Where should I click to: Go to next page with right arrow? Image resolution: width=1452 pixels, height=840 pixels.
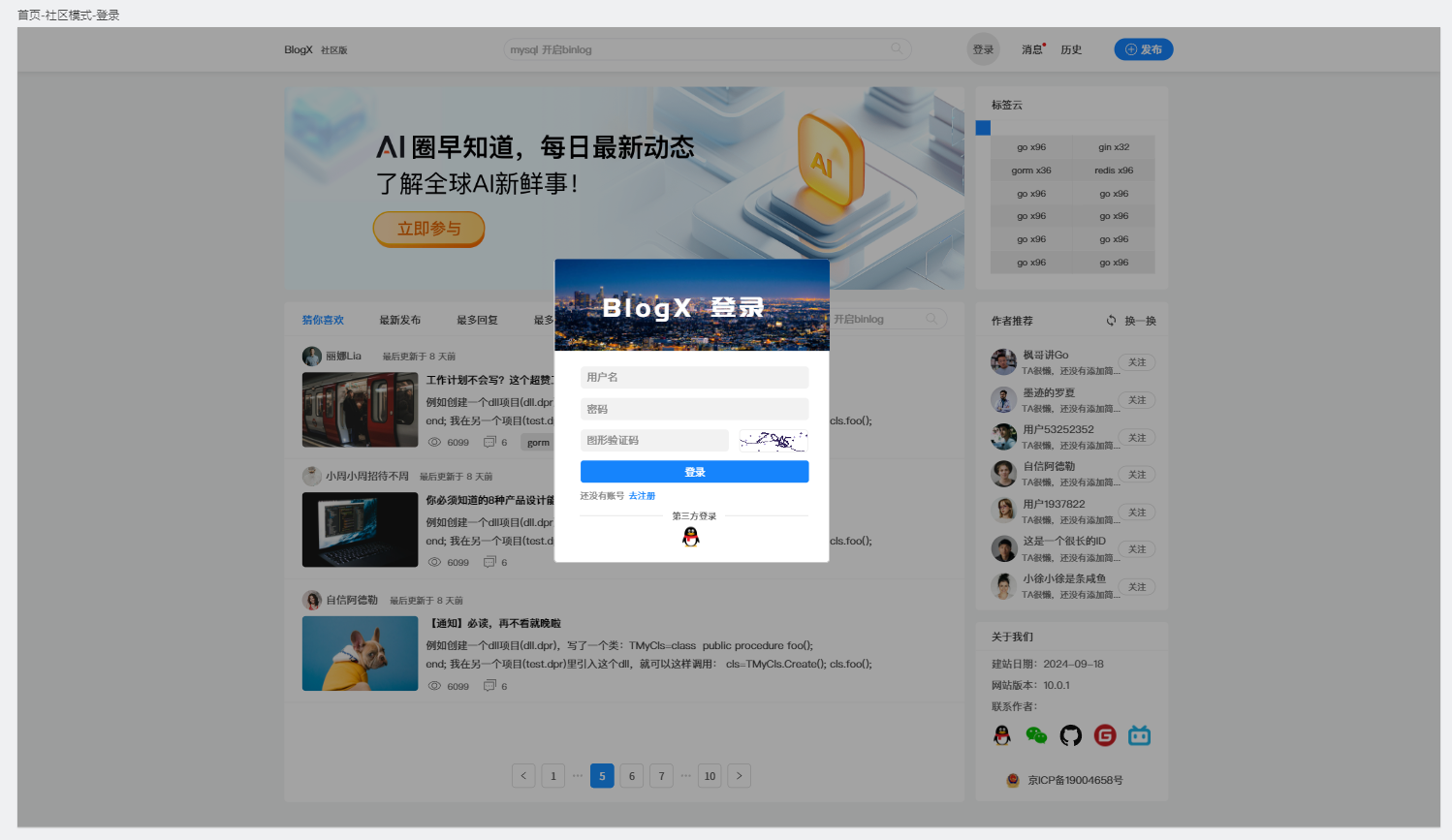[739, 776]
